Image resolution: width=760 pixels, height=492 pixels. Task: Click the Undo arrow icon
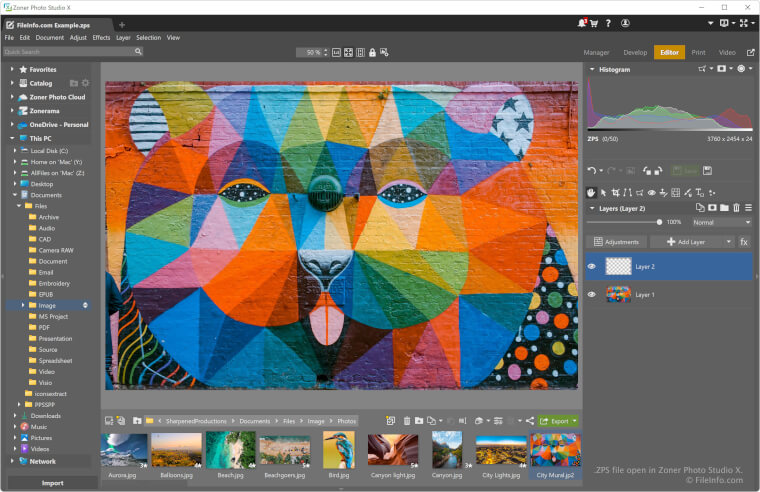pyautogui.click(x=592, y=171)
